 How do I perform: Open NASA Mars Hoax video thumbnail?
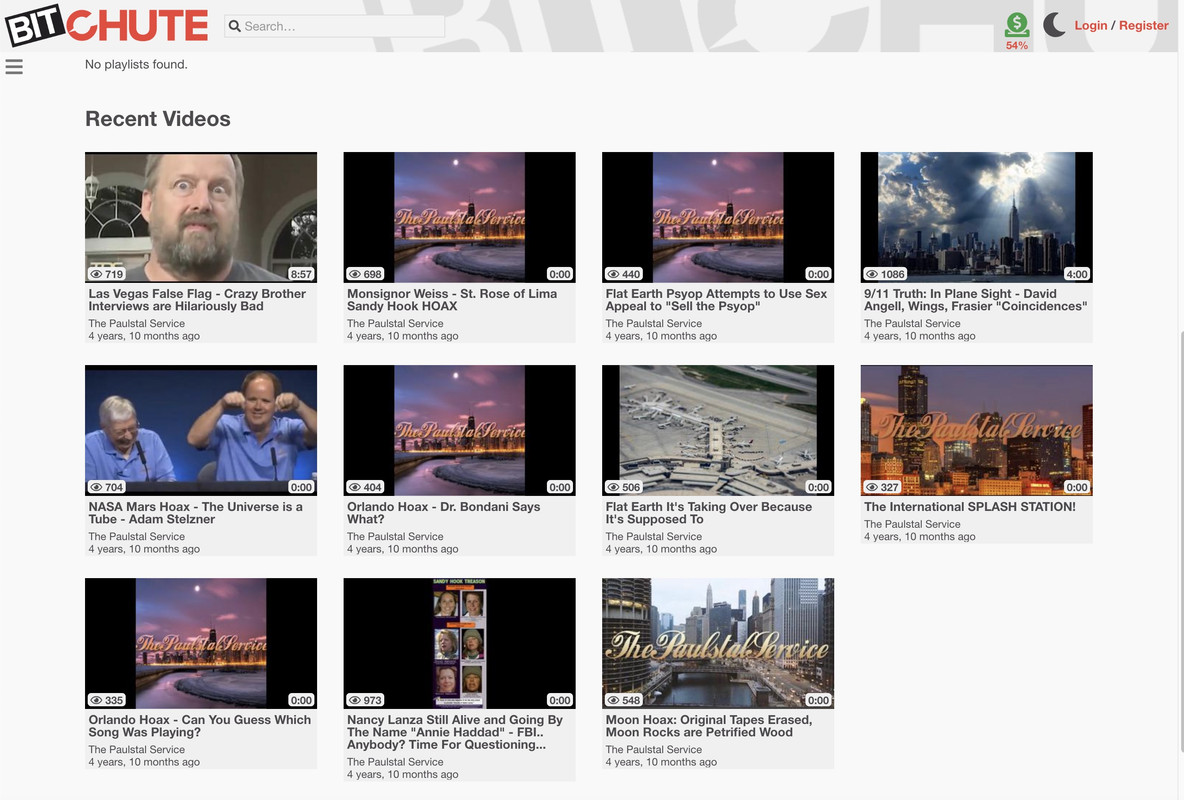tap(201, 430)
